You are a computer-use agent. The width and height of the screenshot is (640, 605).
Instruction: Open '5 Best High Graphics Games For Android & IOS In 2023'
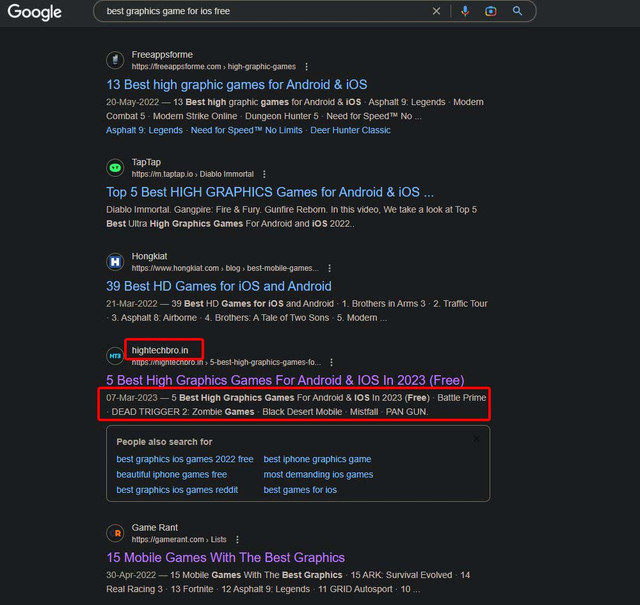(285, 380)
